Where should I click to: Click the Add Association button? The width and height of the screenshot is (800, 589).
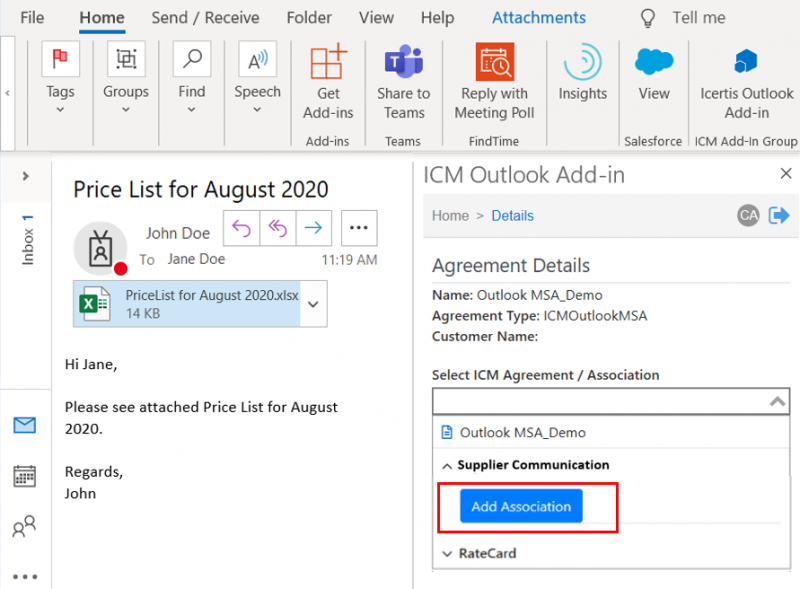[521, 507]
